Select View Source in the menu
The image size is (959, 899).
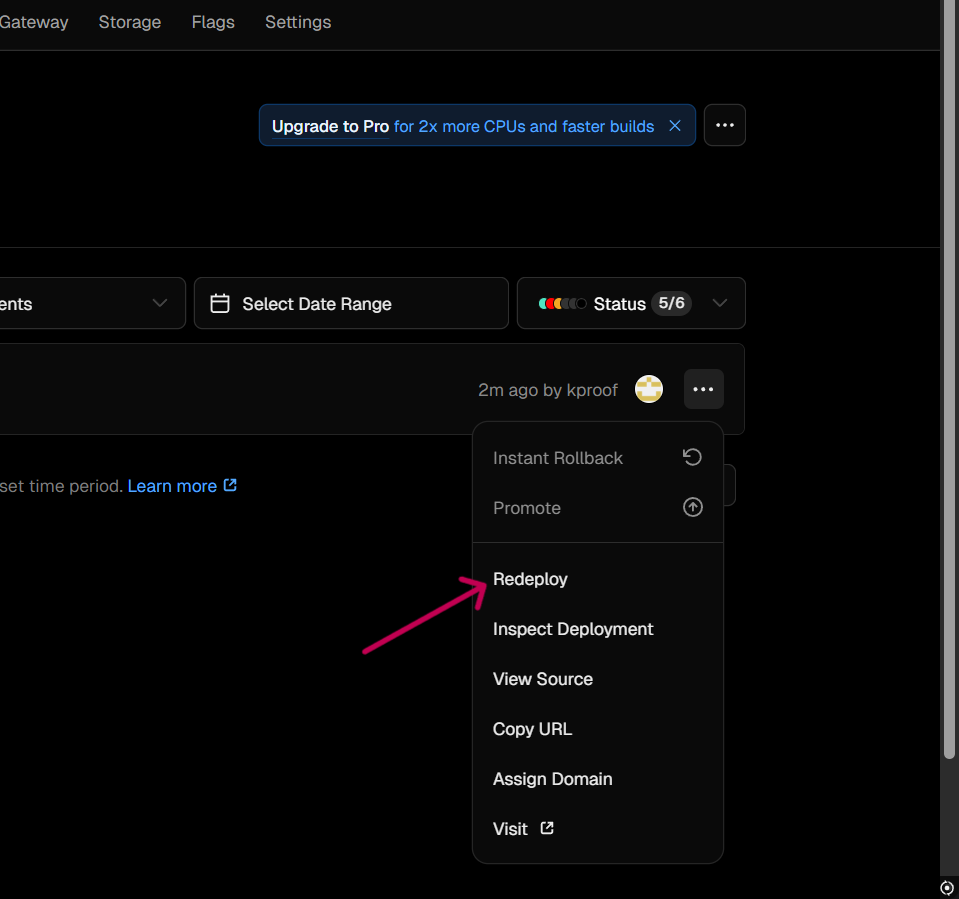(543, 679)
